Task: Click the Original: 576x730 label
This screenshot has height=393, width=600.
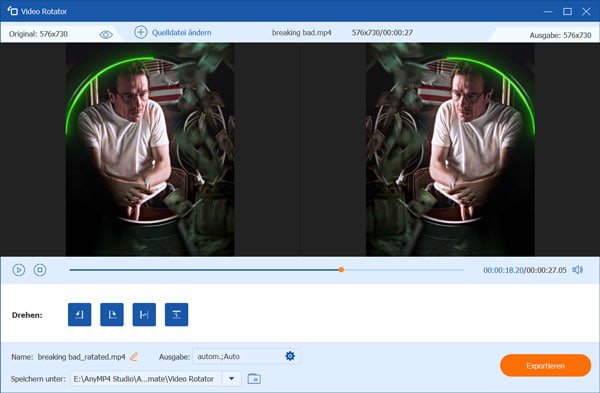Action: [38, 34]
